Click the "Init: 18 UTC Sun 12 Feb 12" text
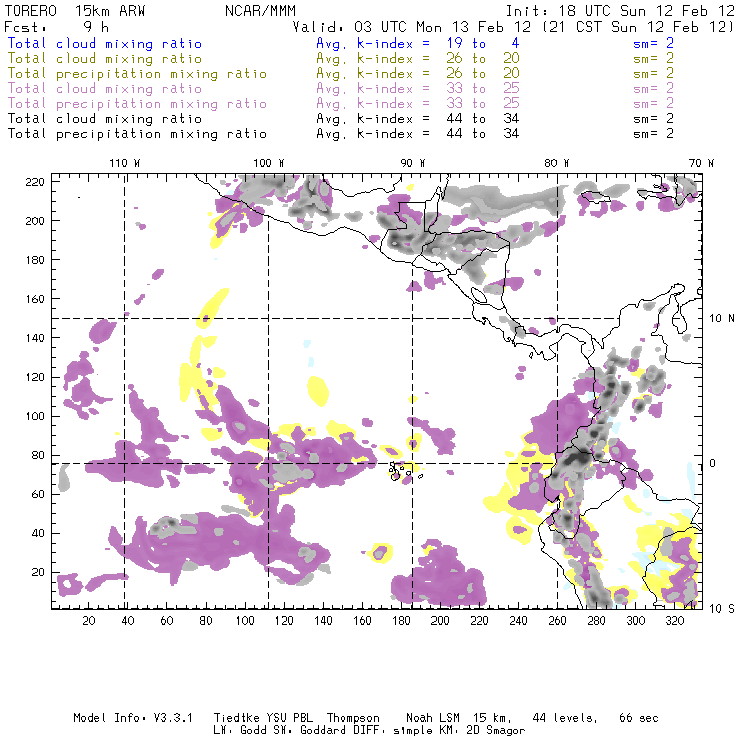740x740 pixels. [620, 11]
